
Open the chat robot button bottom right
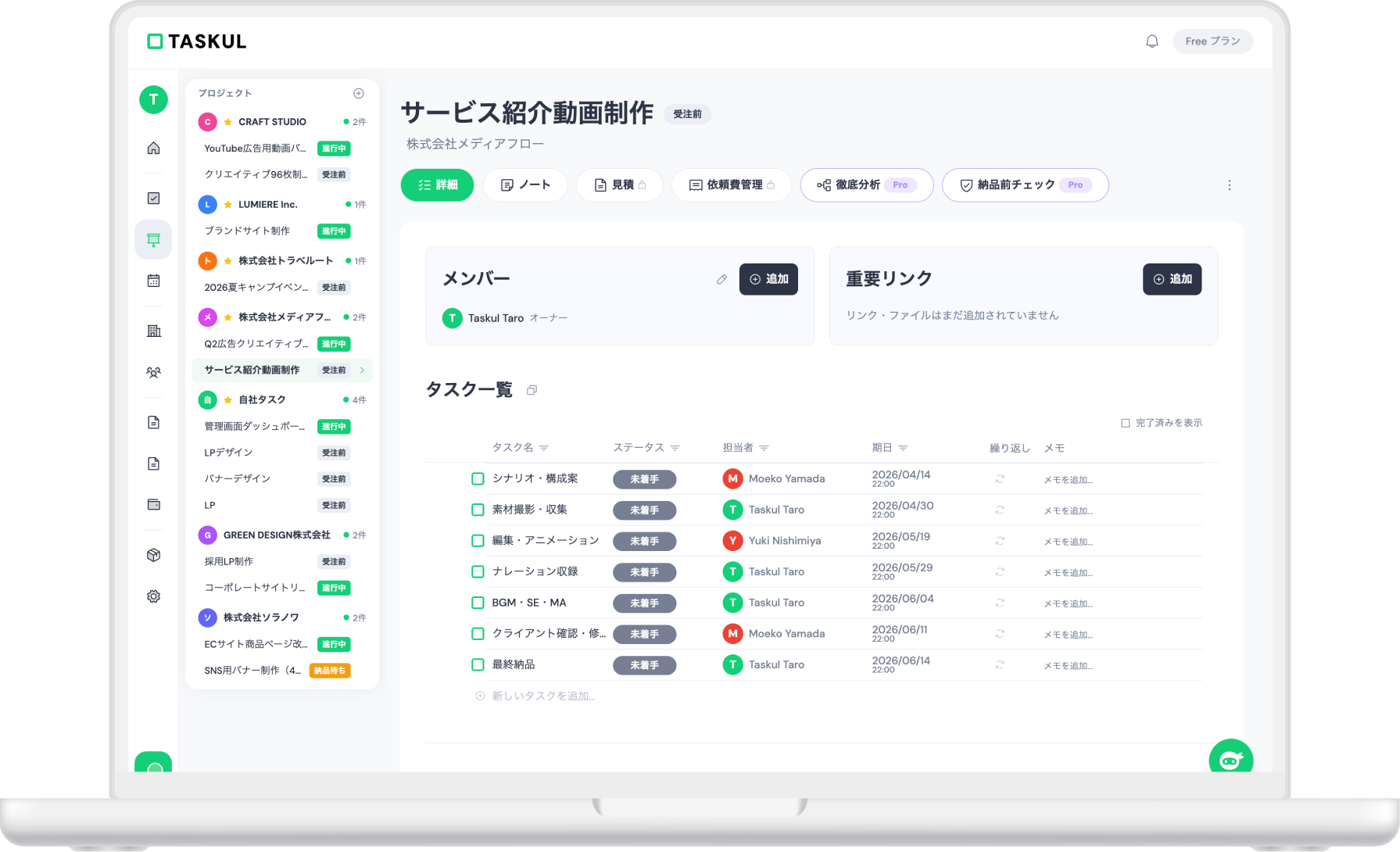pyautogui.click(x=1232, y=758)
